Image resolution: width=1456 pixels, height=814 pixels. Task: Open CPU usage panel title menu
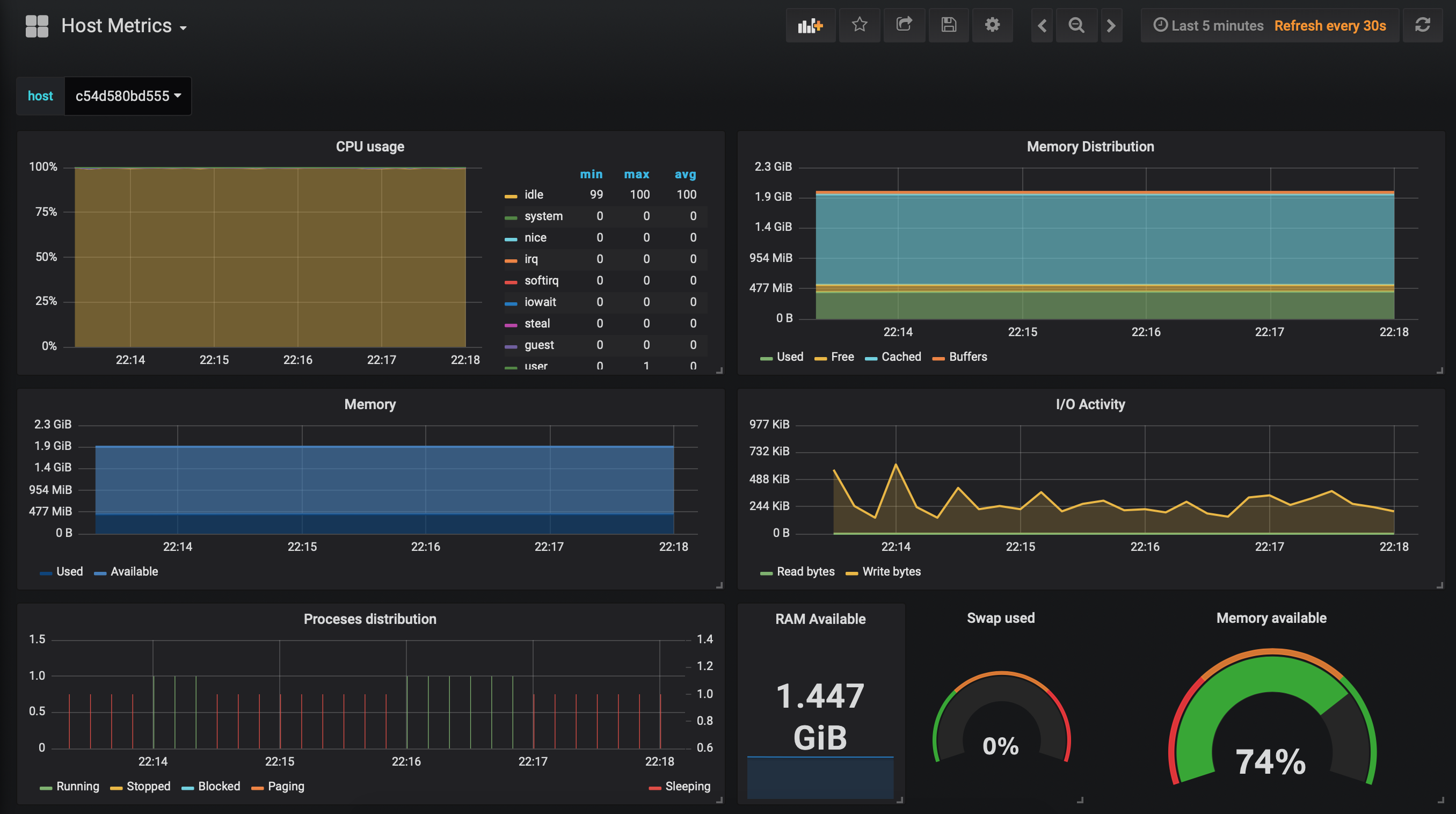tap(370, 147)
